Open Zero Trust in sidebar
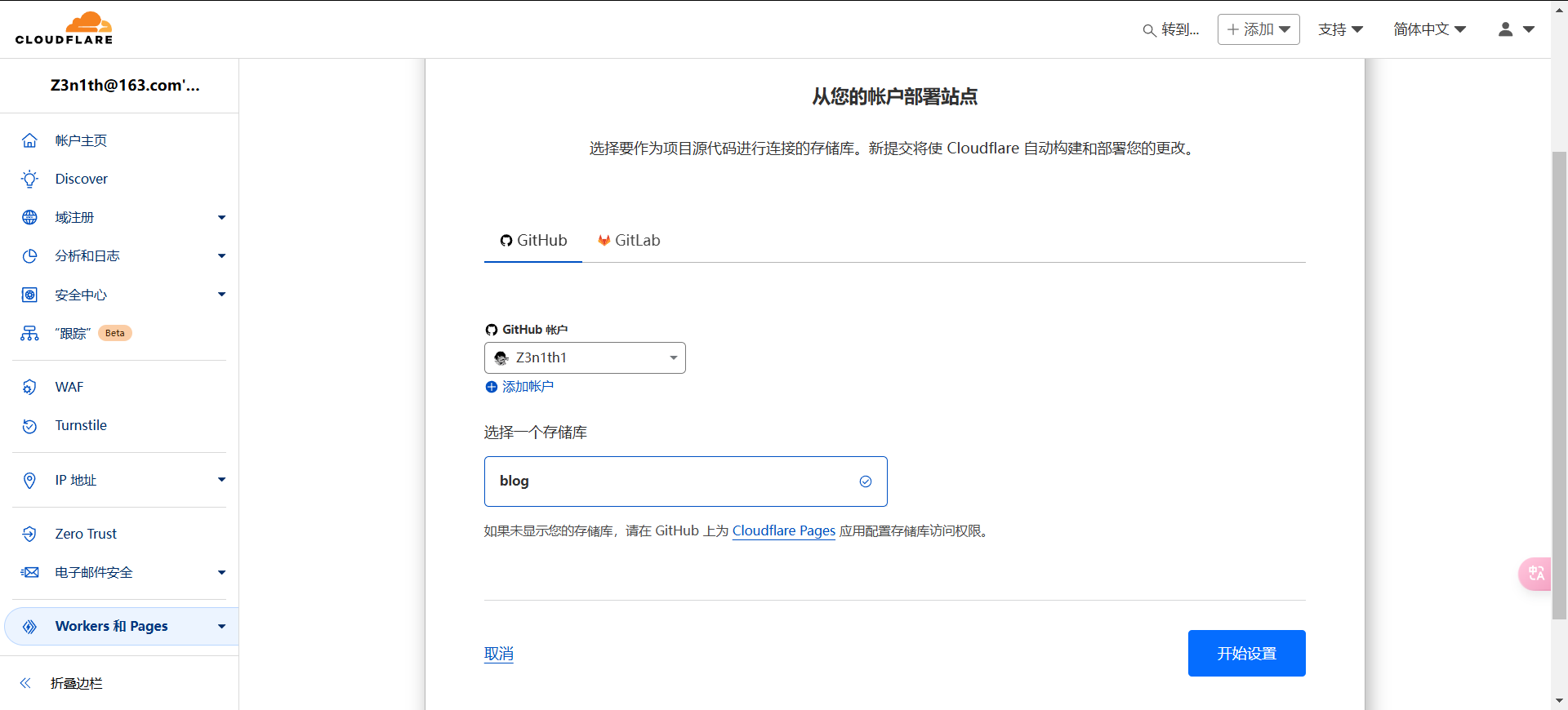The width and height of the screenshot is (1568, 710). [86, 534]
